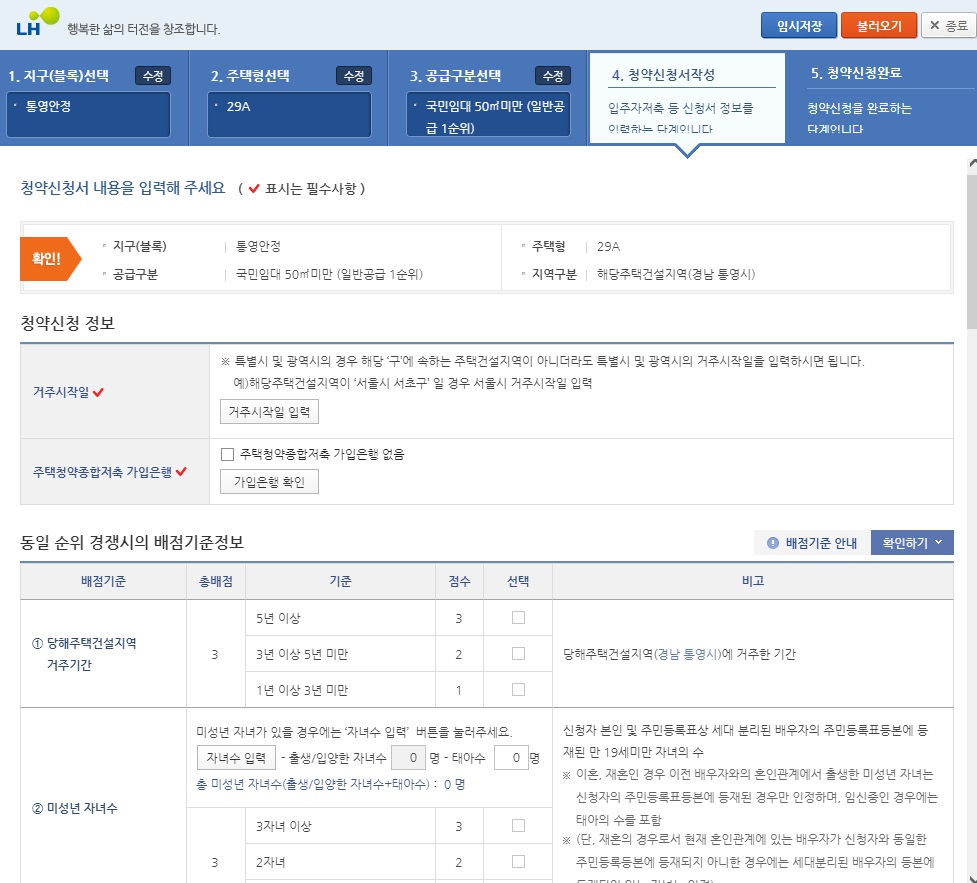Image resolution: width=977 pixels, height=883 pixels.
Task: Check the 5년 이상 residence period option
Action: click(517, 617)
